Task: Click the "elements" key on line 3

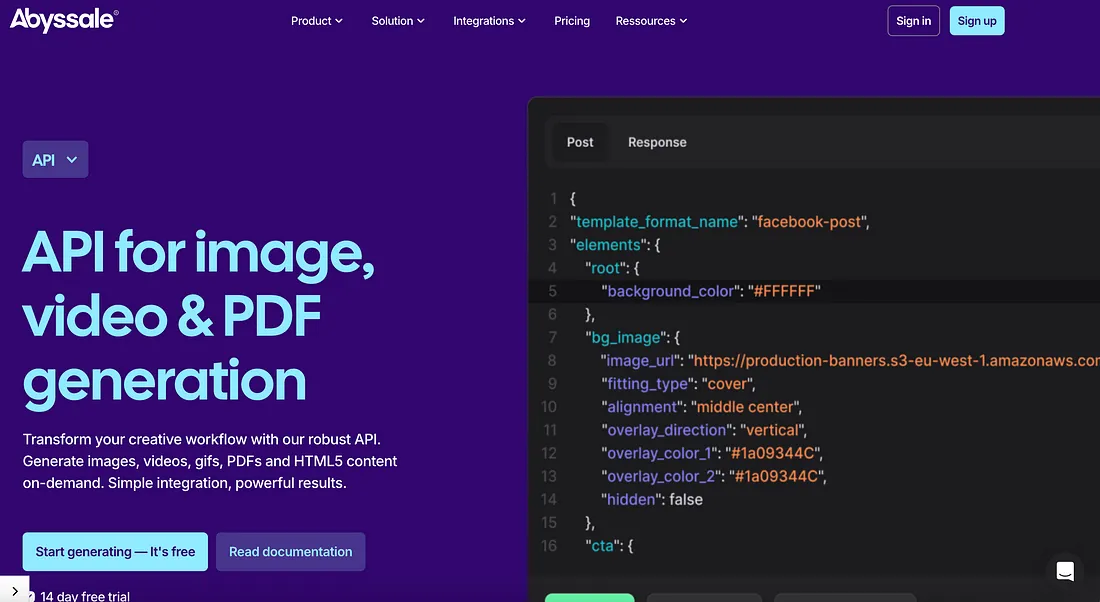Action: click(608, 245)
